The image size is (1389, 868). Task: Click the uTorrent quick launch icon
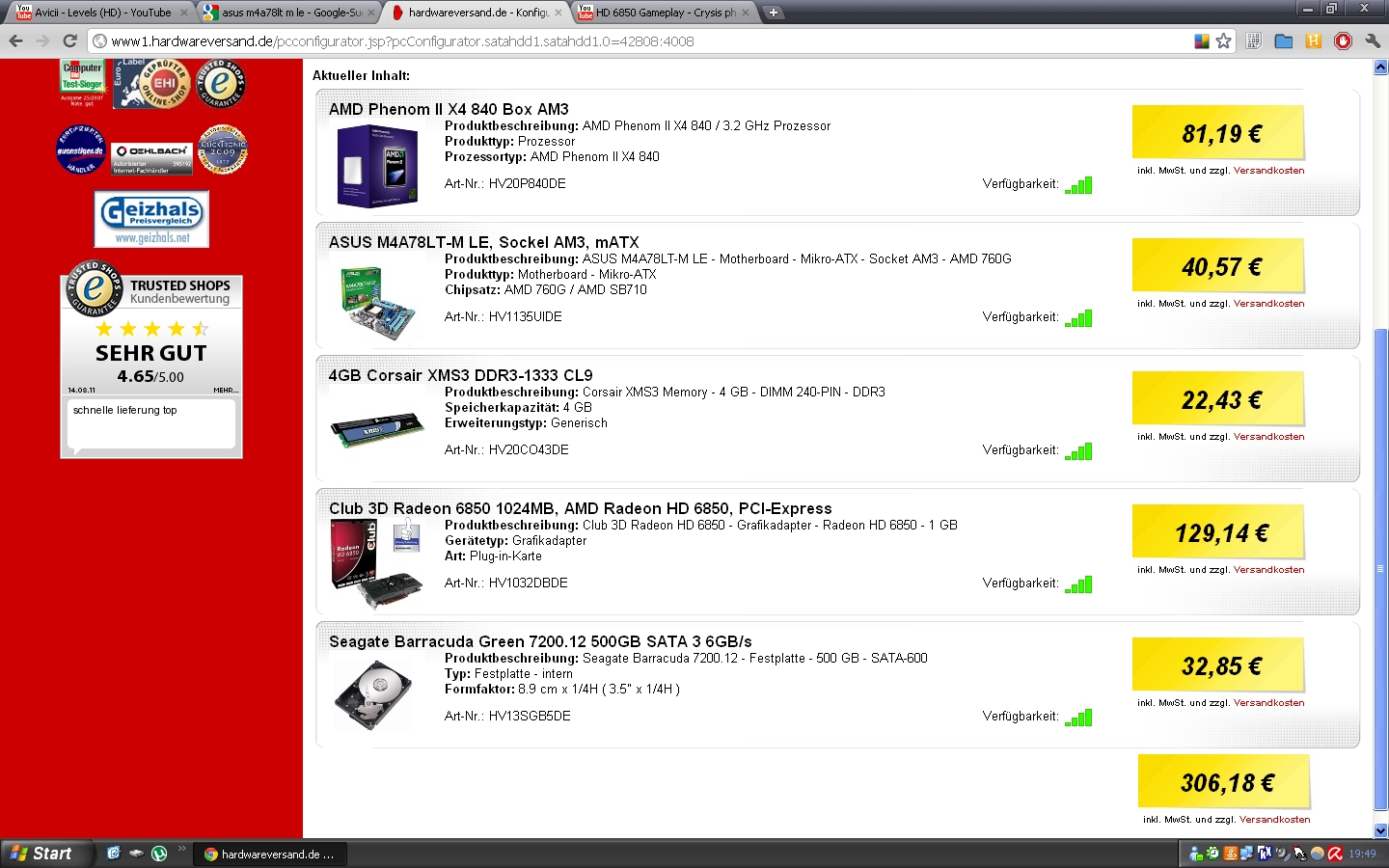(x=159, y=854)
